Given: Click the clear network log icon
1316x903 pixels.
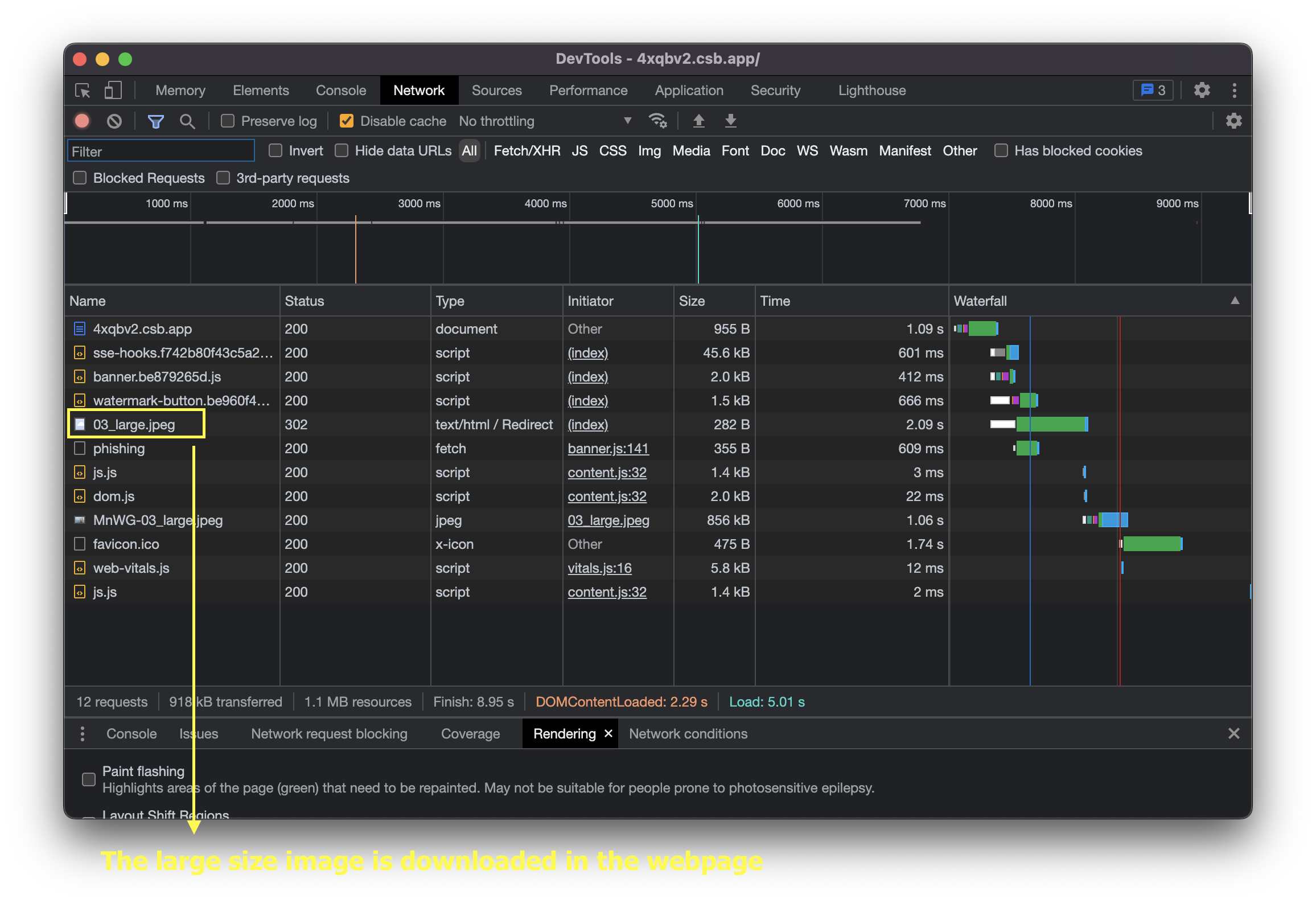Looking at the screenshot, I should click(113, 122).
